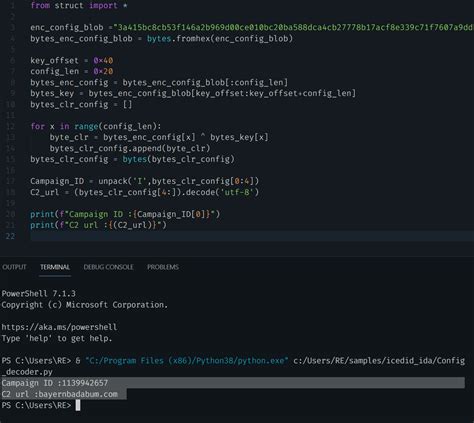
Task: Click the config_len value 0x20
Action: 103,71
